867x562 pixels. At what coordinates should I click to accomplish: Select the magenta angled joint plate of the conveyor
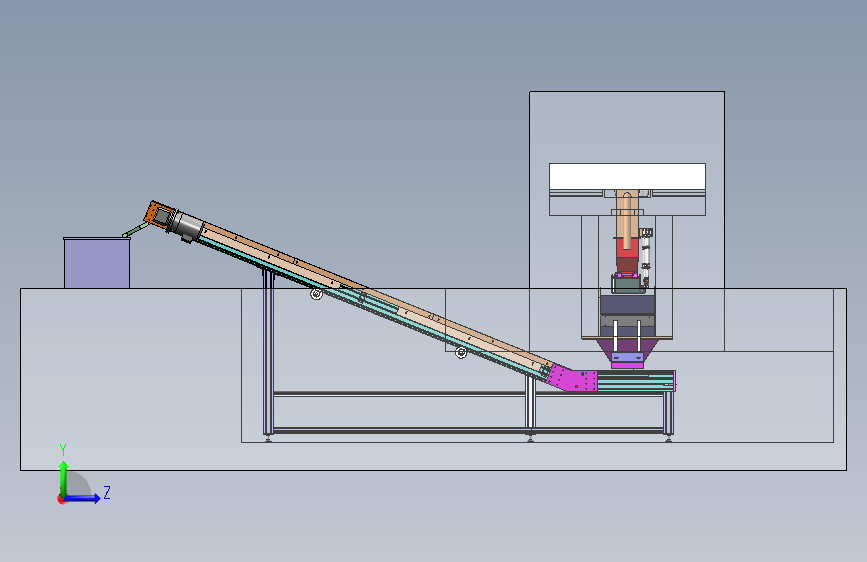point(572,379)
